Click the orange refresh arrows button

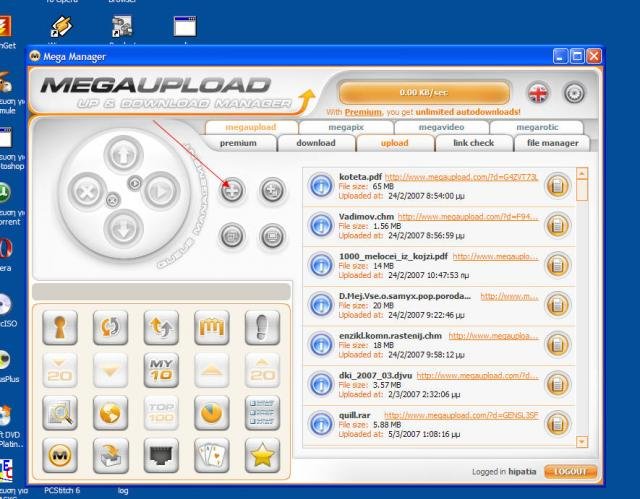(x=111, y=327)
